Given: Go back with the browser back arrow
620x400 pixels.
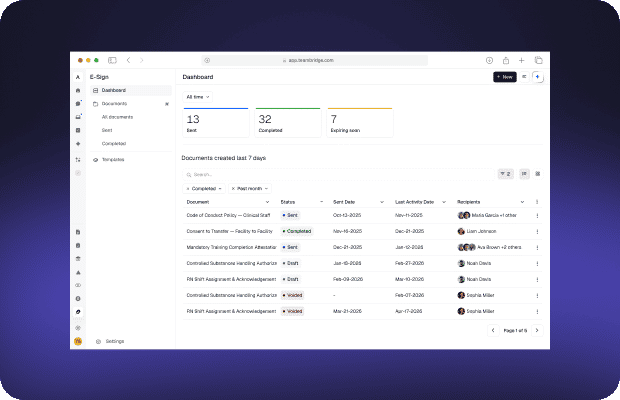Looking at the screenshot, I should pos(128,60).
